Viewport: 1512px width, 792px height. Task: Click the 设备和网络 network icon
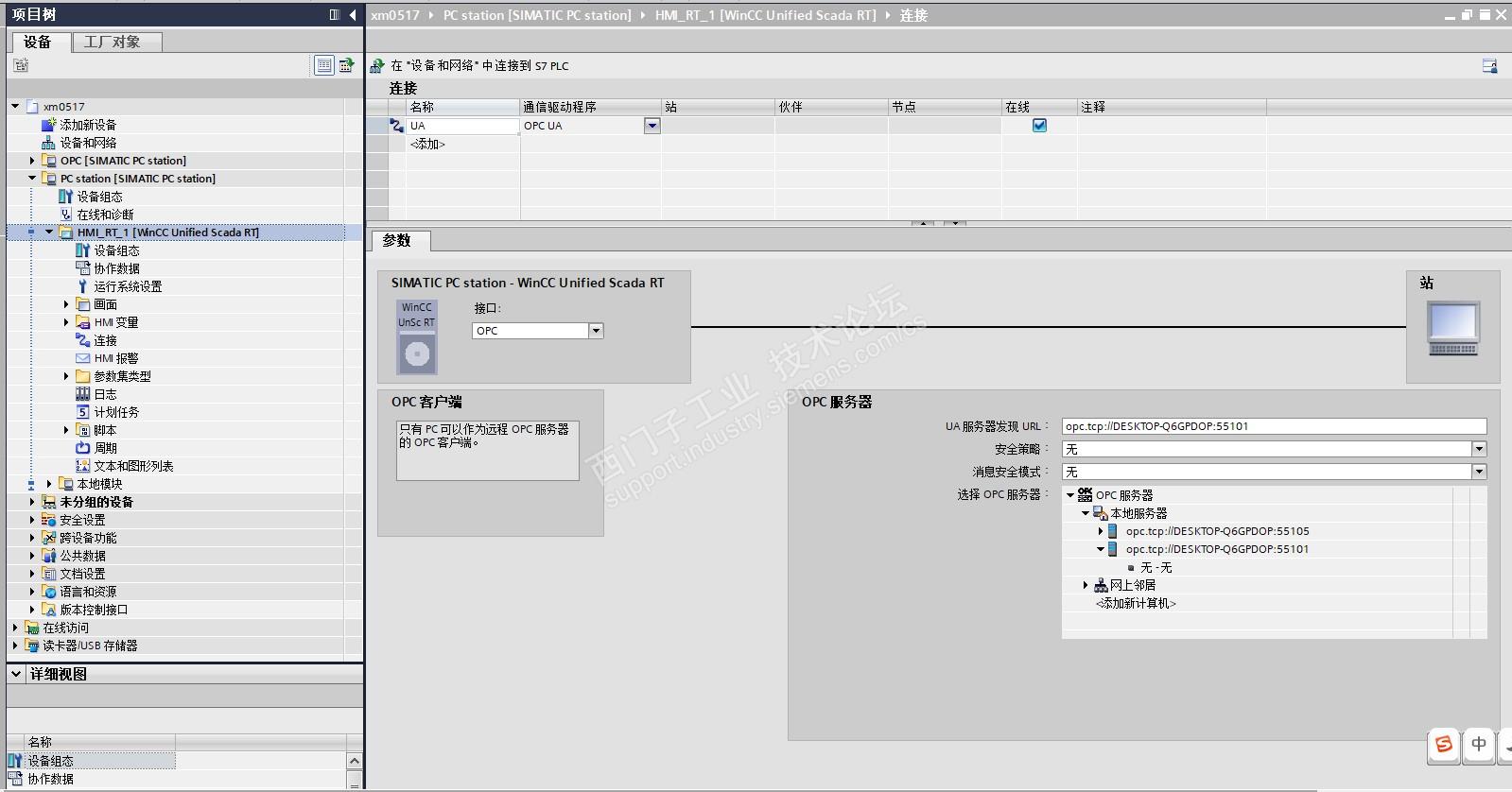48,143
